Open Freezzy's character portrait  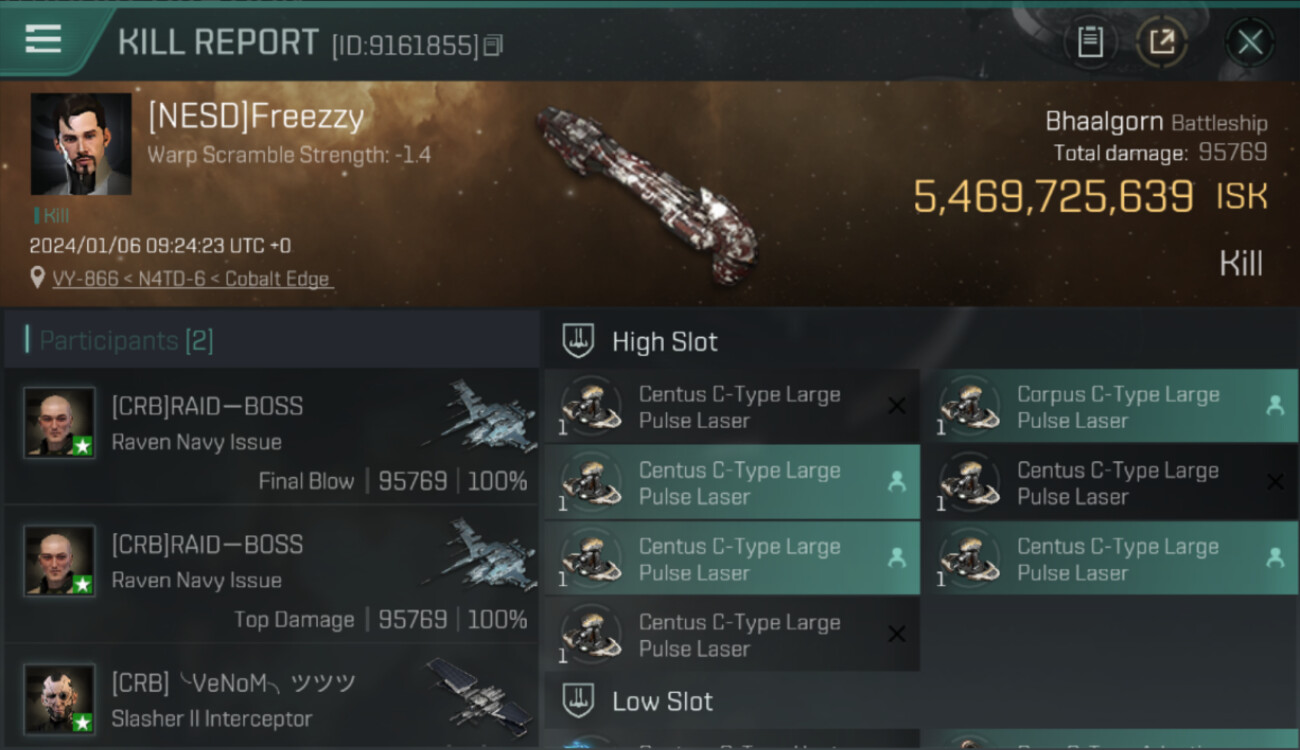[81, 144]
